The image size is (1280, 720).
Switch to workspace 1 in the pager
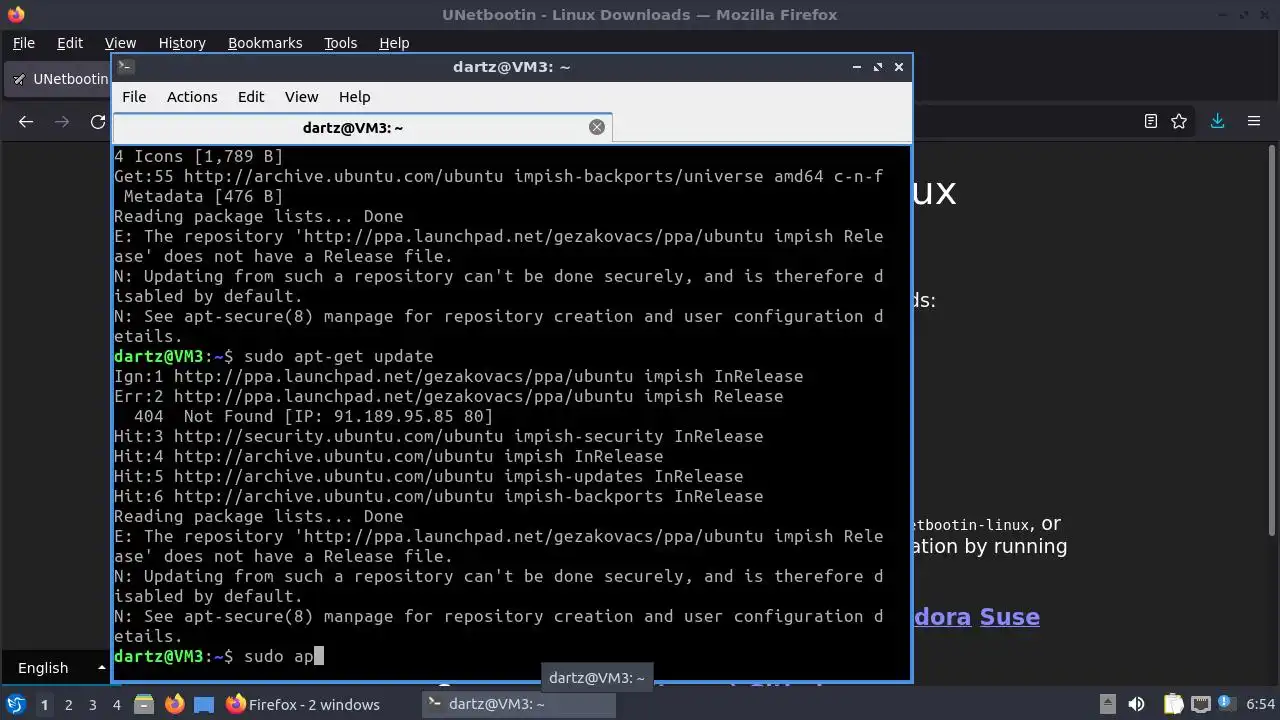point(44,704)
